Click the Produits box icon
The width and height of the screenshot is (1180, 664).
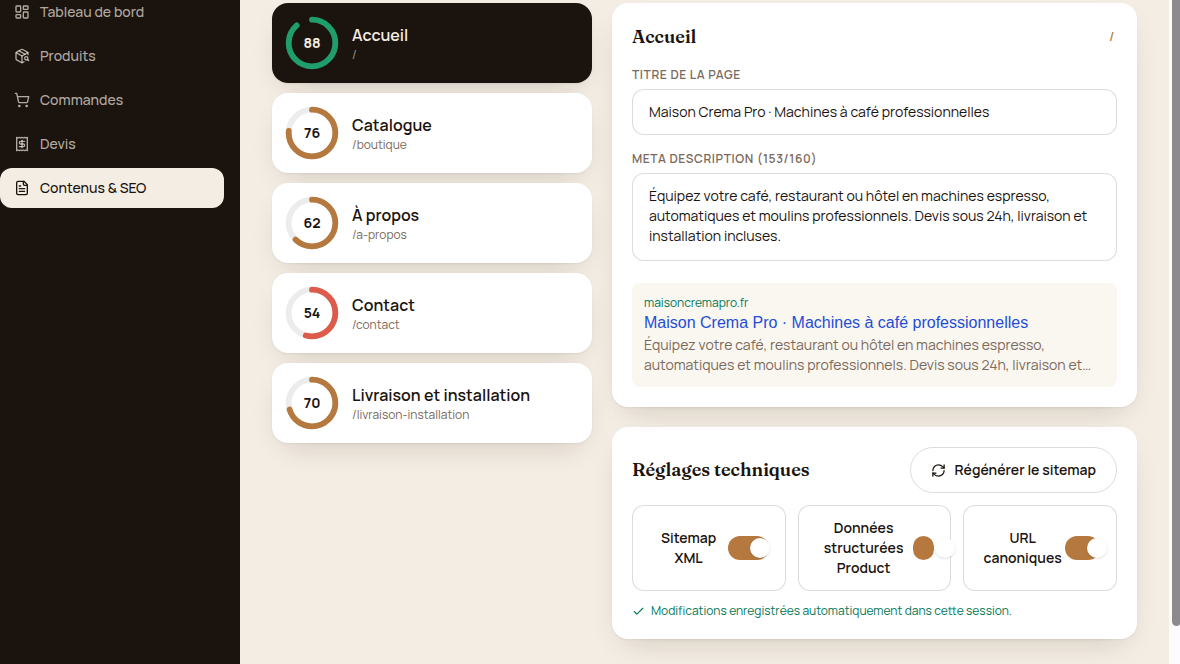click(22, 56)
